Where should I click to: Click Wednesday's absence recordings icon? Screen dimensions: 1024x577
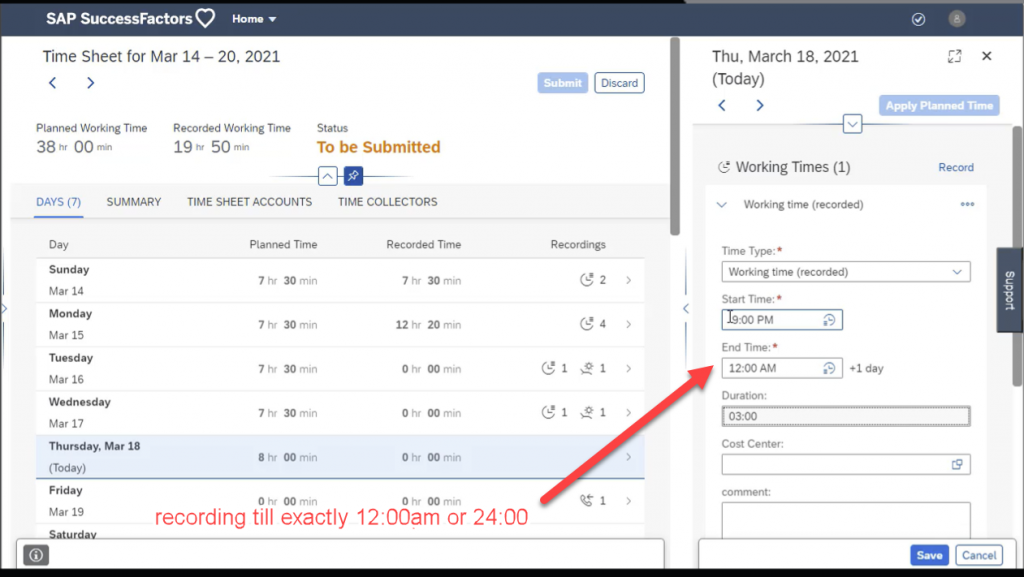click(586, 413)
